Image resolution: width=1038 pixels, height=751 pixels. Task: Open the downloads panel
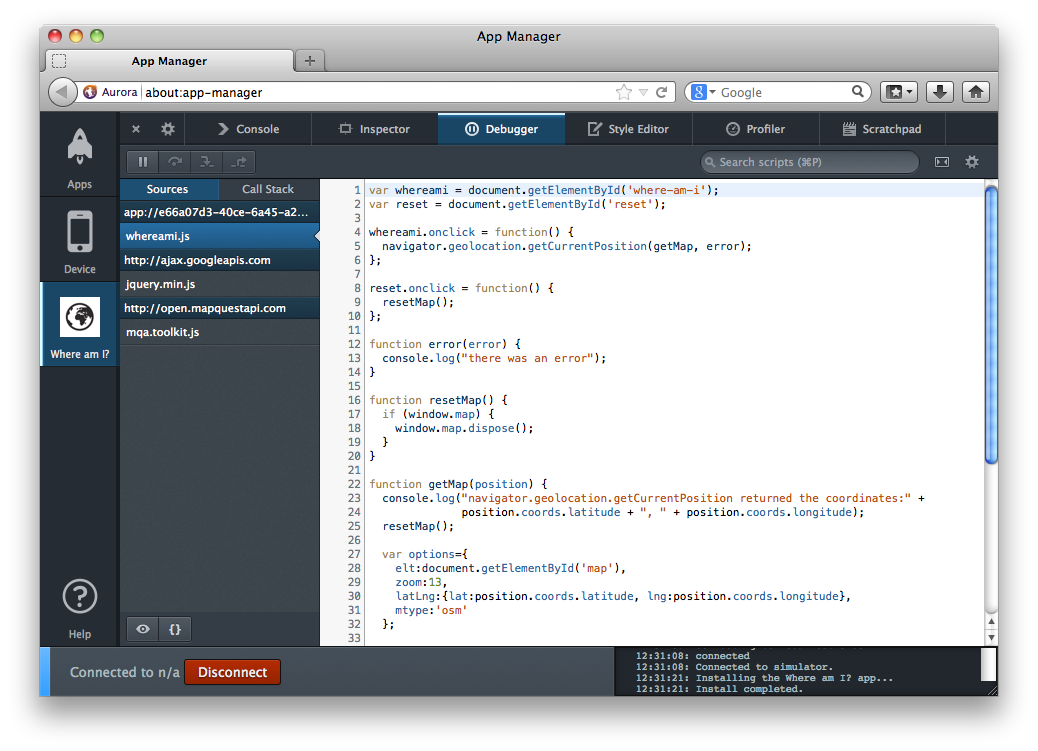pos(939,92)
